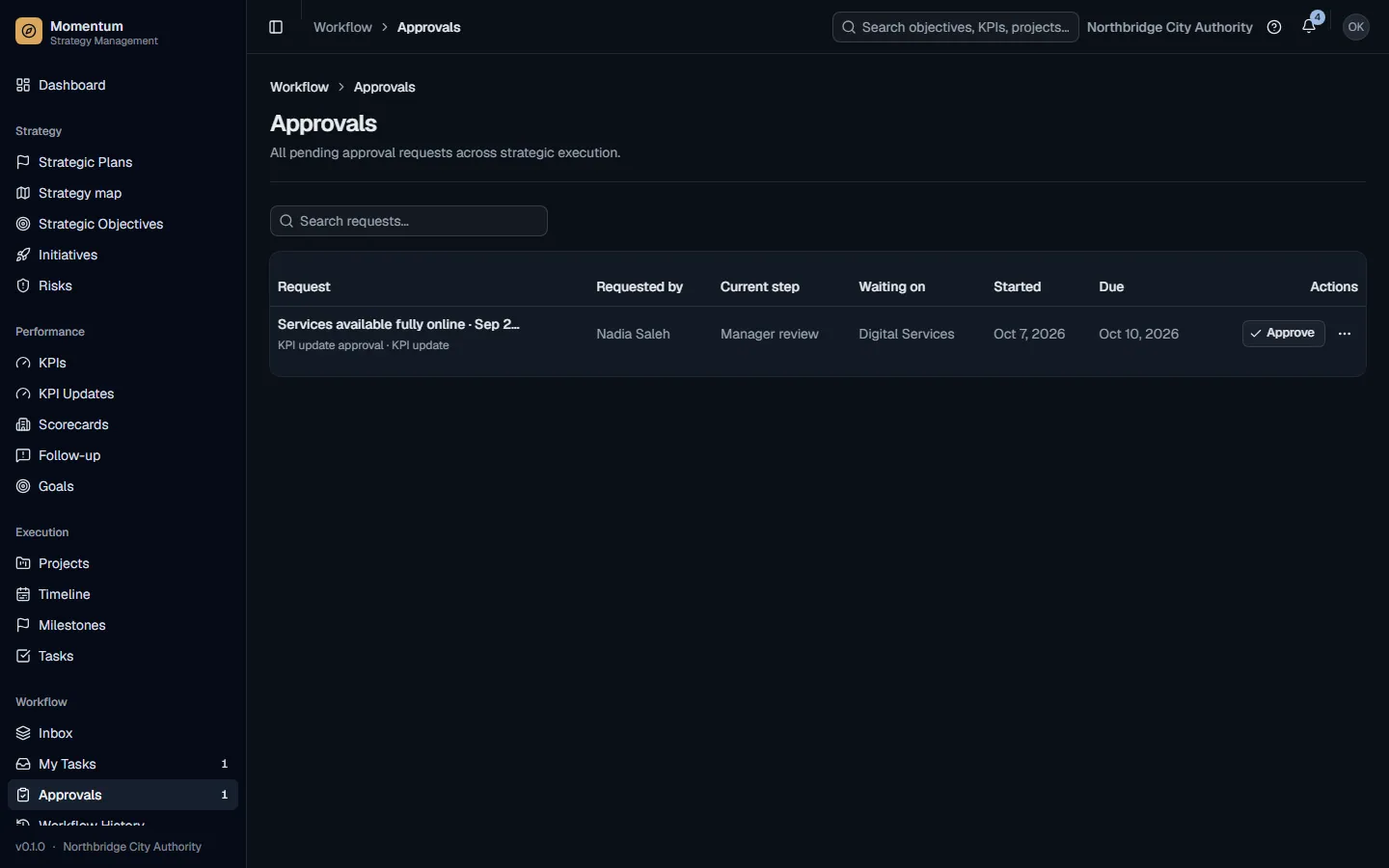Select Northbridge City Authority in the top bar
Screen dimensions: 1389x868
pyautogui.click(x=1169, y=27)
